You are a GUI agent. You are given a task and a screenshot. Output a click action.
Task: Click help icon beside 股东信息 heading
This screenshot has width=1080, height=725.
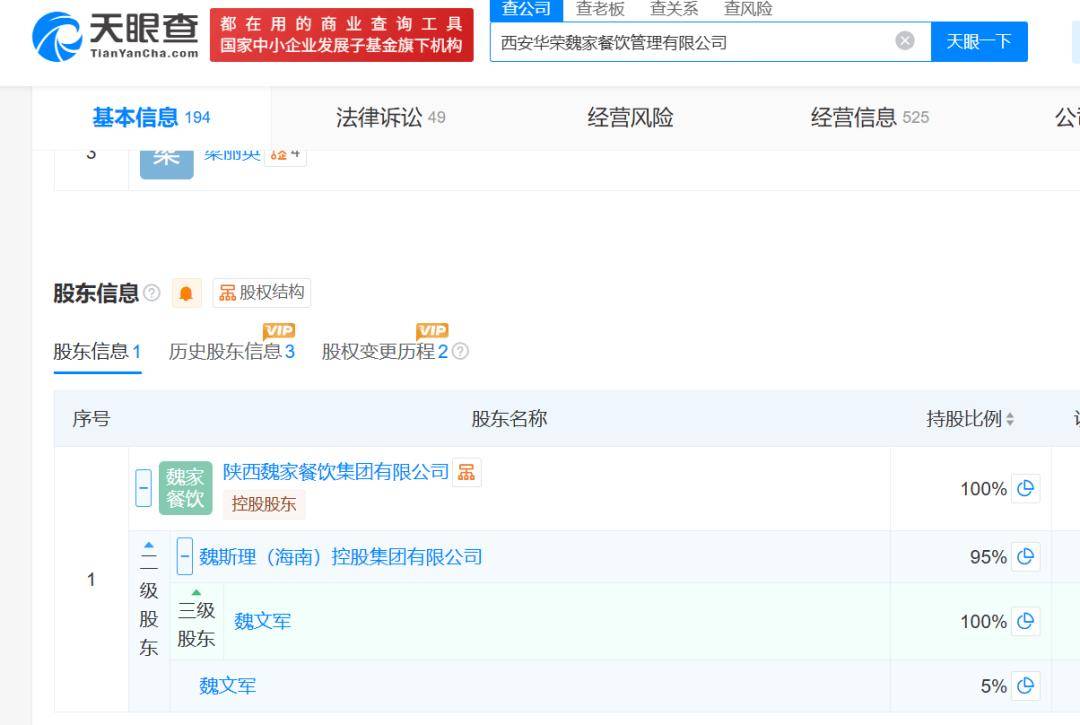151,293
